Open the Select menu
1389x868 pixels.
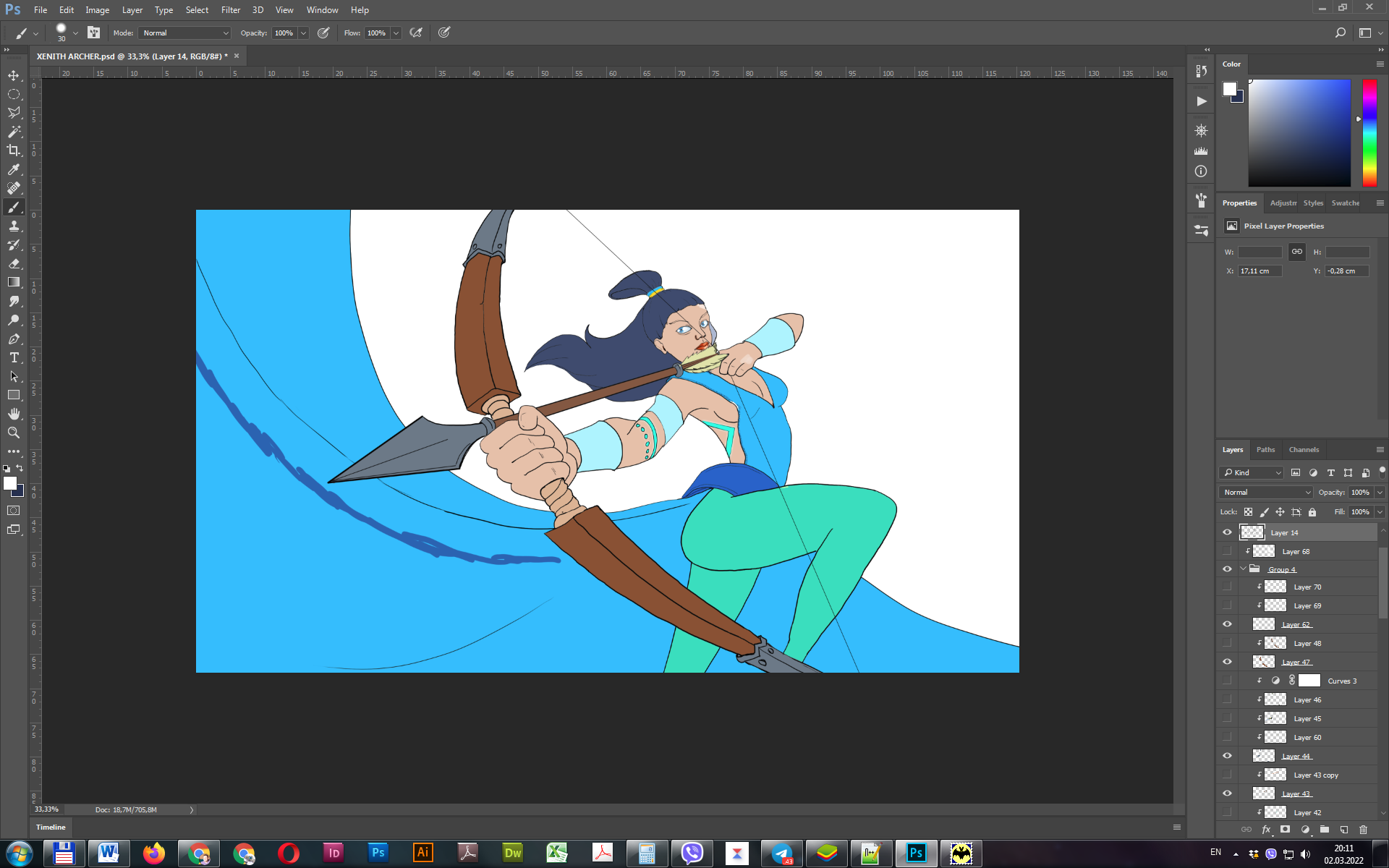tap(197, 10)
